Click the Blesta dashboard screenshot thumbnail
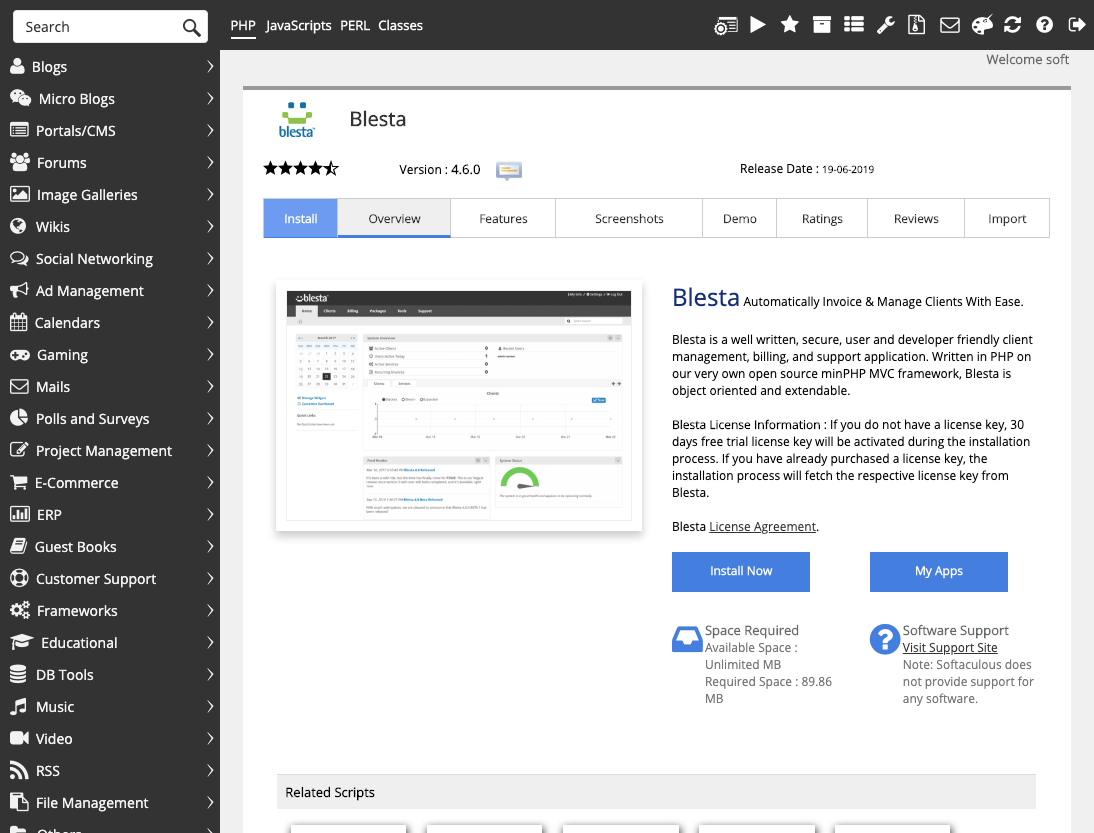1094x833 pixels. point(459,407)
